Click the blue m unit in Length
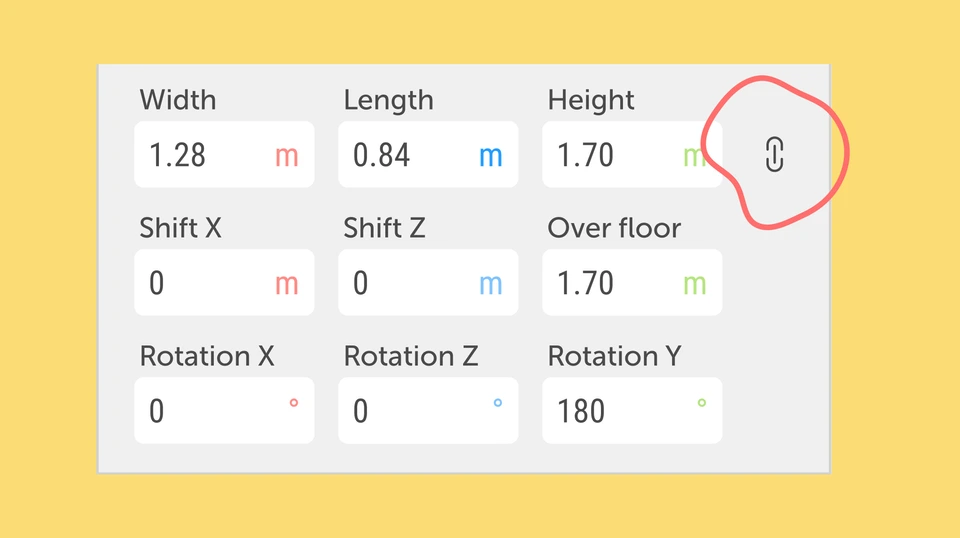Image resolution: width=960 pixels, height=538 pixels. coord(490,157)
